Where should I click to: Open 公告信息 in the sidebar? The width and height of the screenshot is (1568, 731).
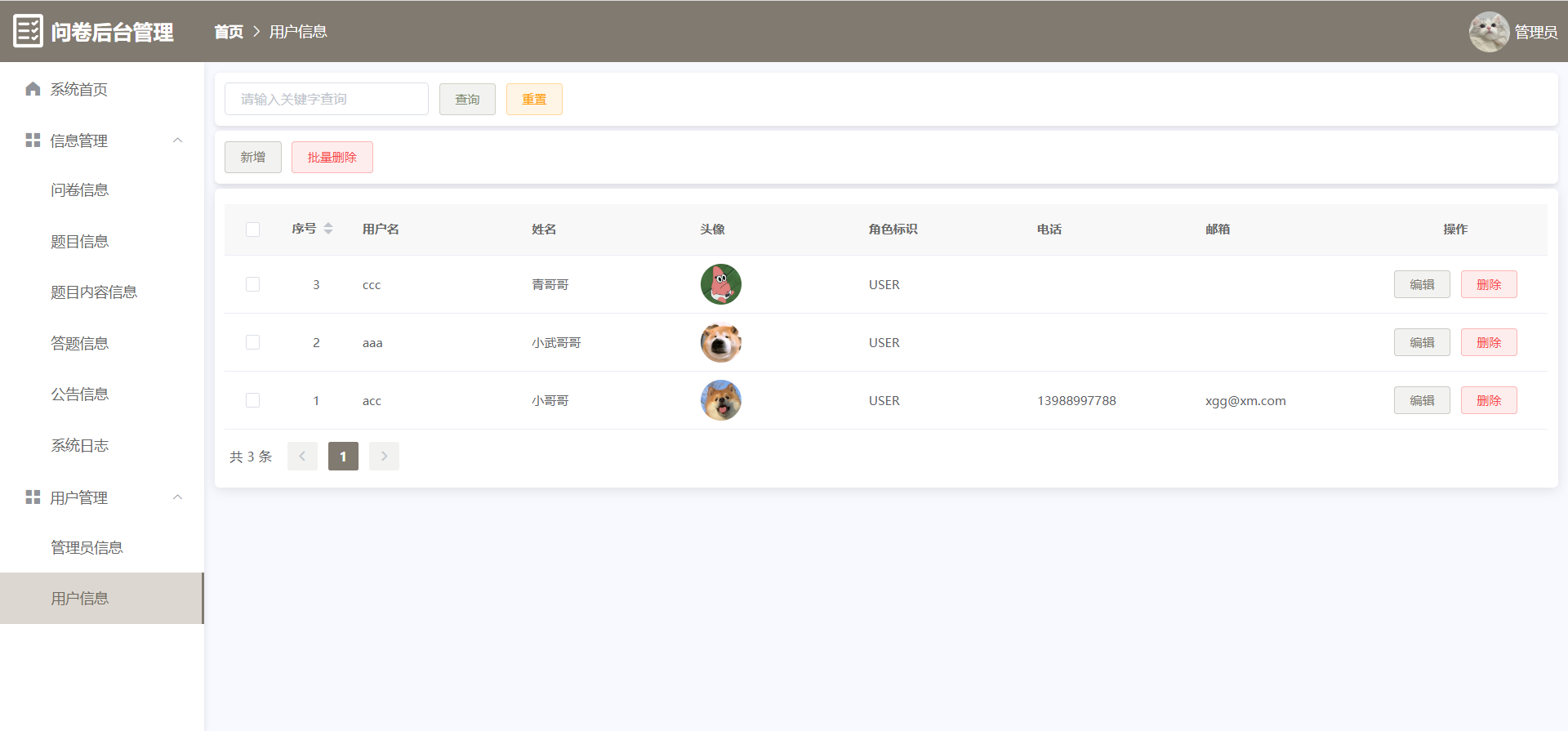coord(102,394)
